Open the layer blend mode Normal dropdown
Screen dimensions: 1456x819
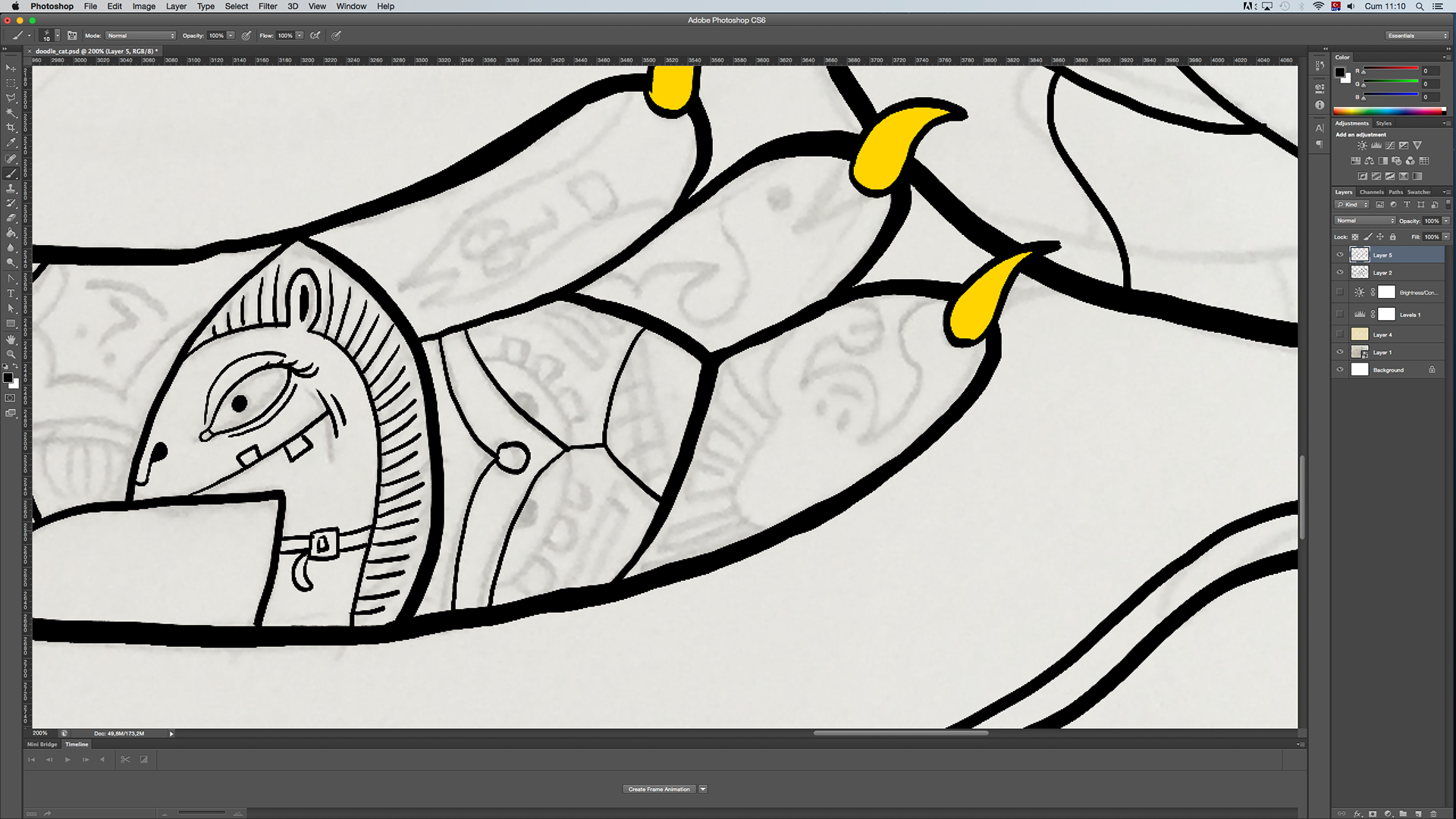1364,221
